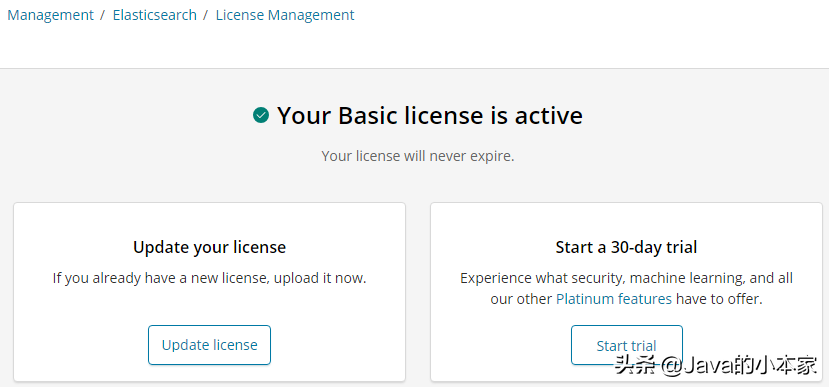Click the 'Update your license' card title
829x387 pixels.
coord(209,247)
